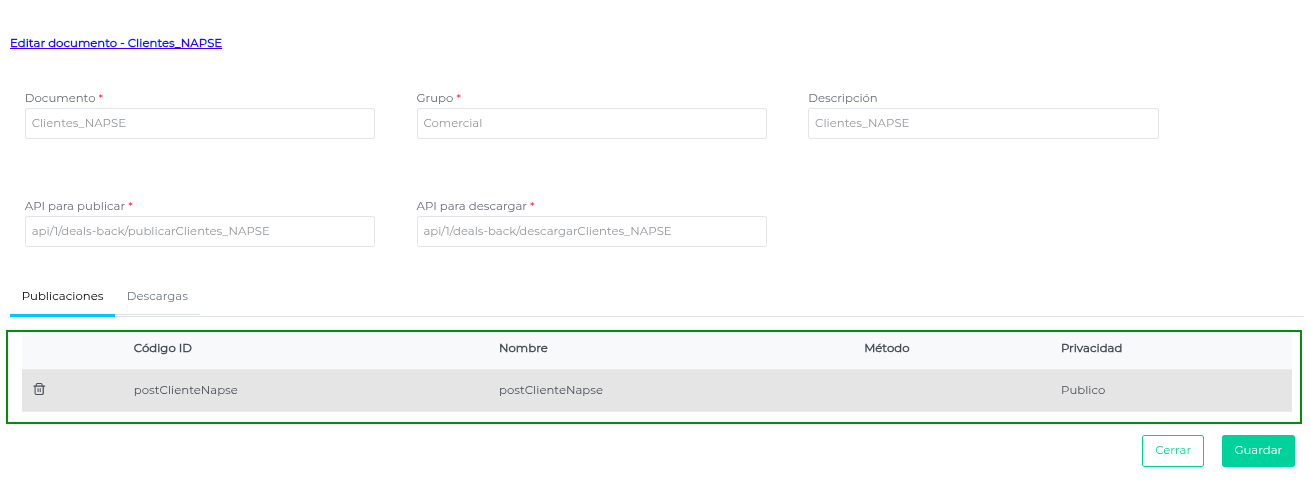Click the Publico privacy cell

[1083, 390]
